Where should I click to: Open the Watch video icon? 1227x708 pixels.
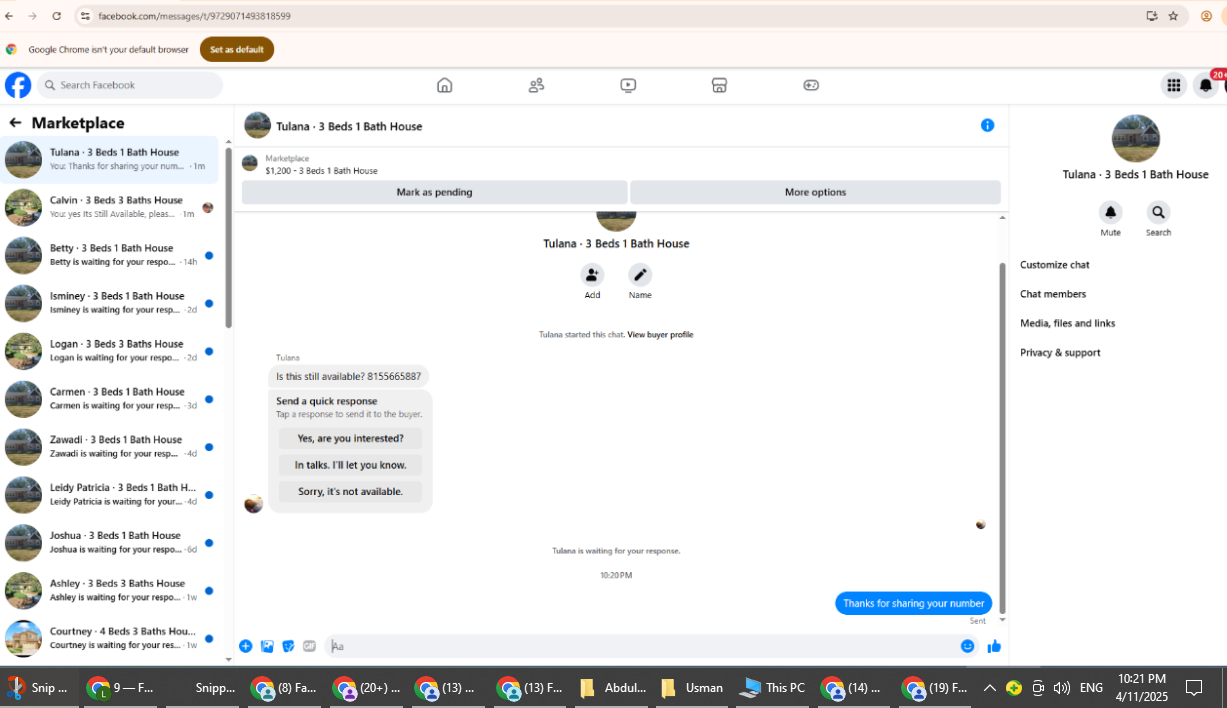(x=628, y=85)
